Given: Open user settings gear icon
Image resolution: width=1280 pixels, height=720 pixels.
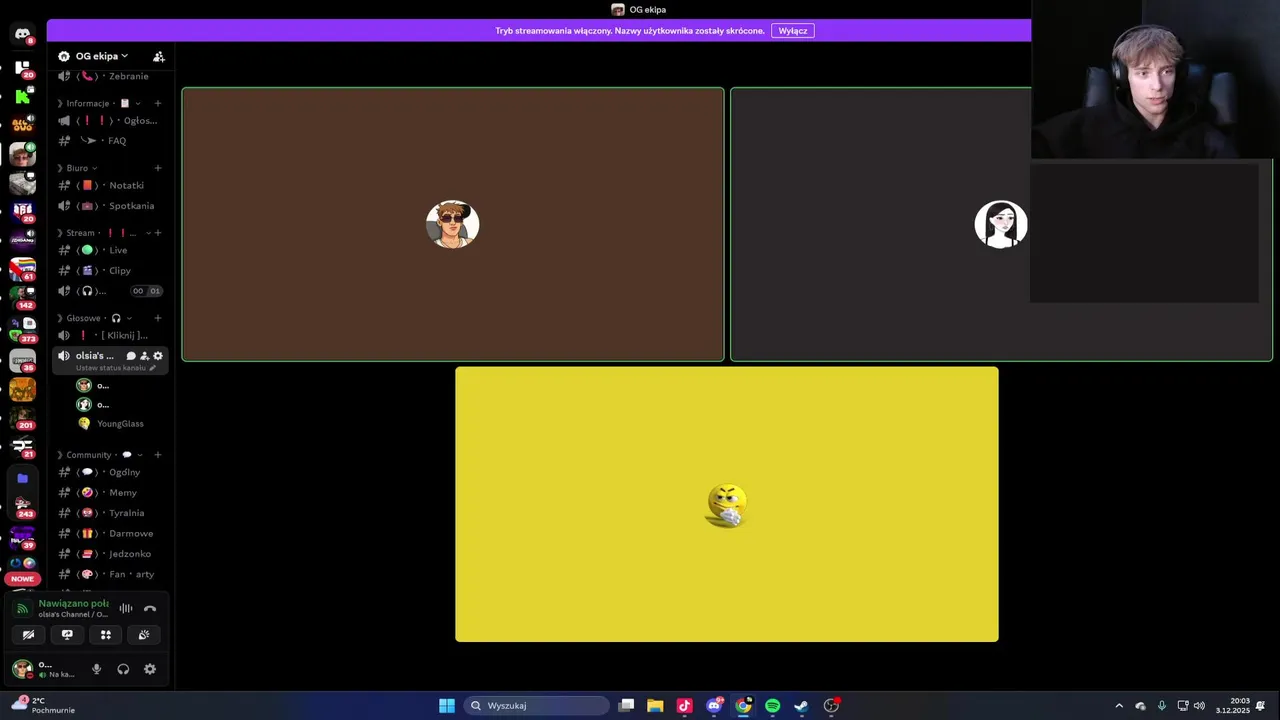Looking at the screenshot, I should [x=150, y=669].
